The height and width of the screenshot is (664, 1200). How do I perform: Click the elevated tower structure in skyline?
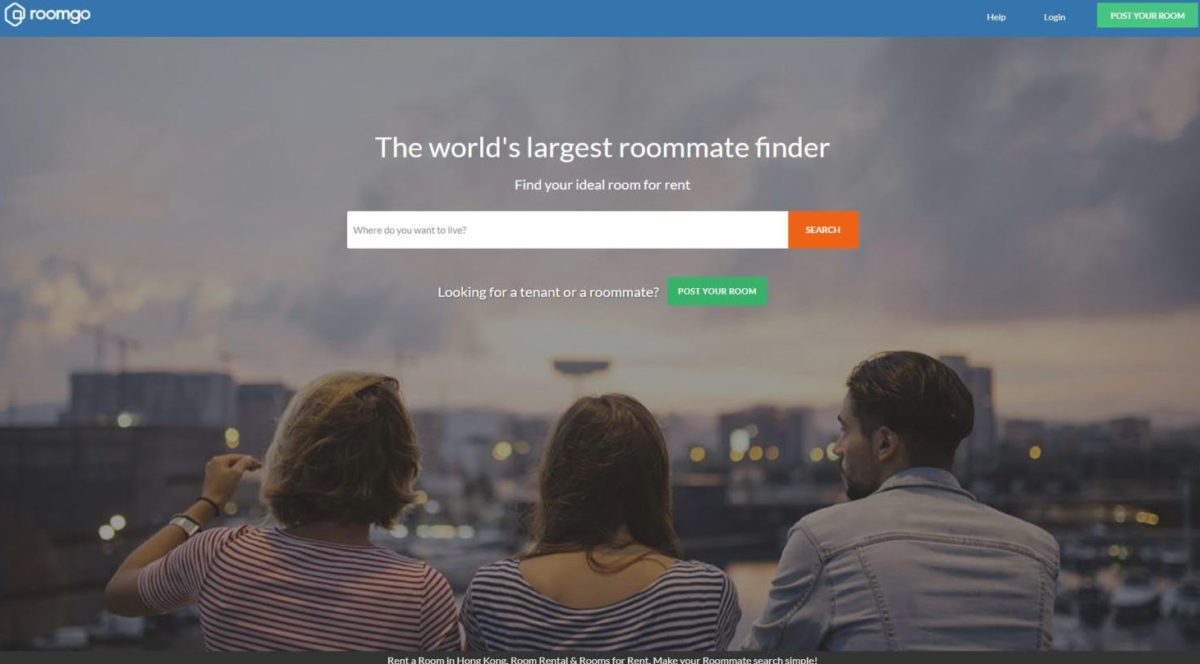tap(581, 368)
